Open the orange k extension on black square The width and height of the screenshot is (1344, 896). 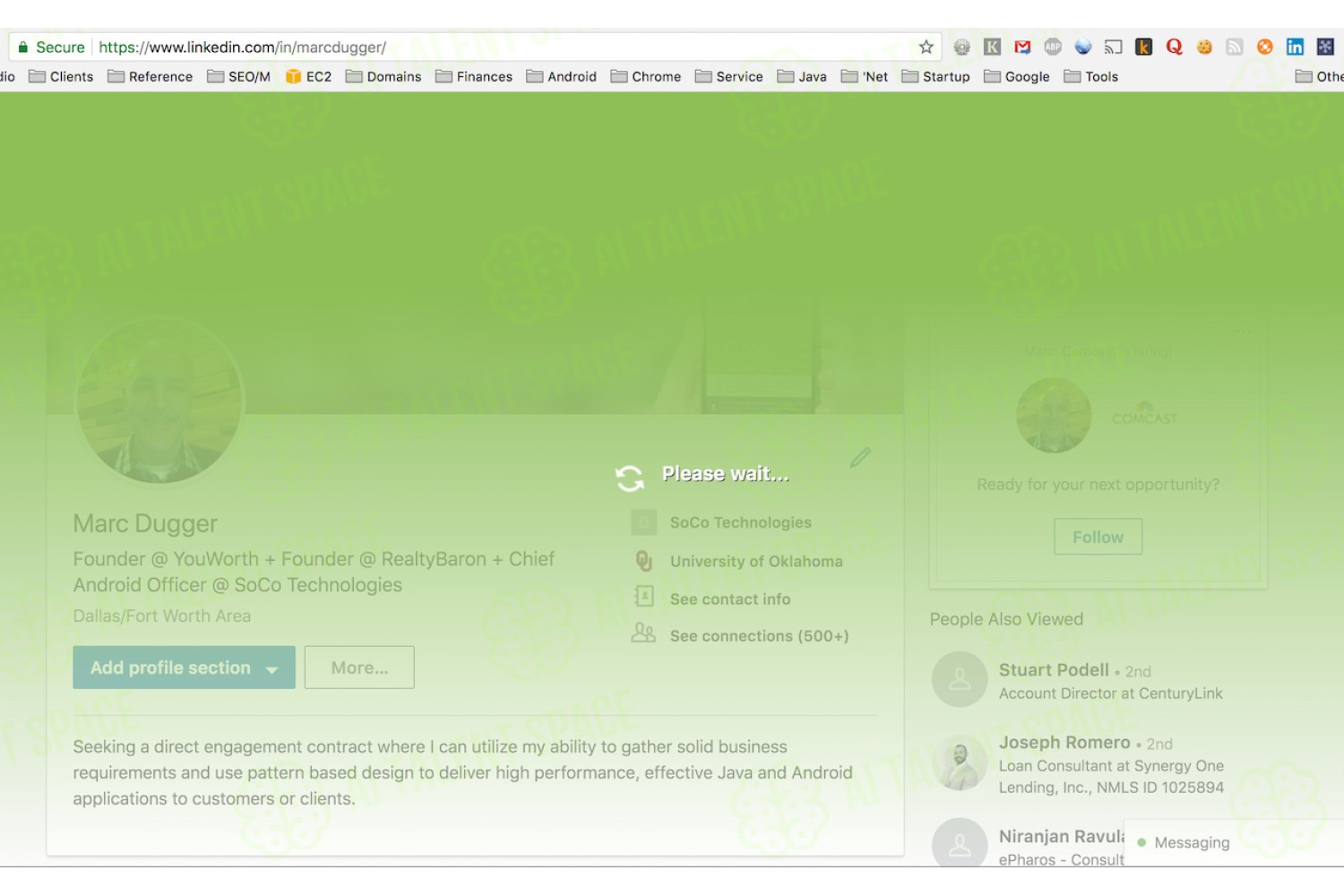[1143, 47]
